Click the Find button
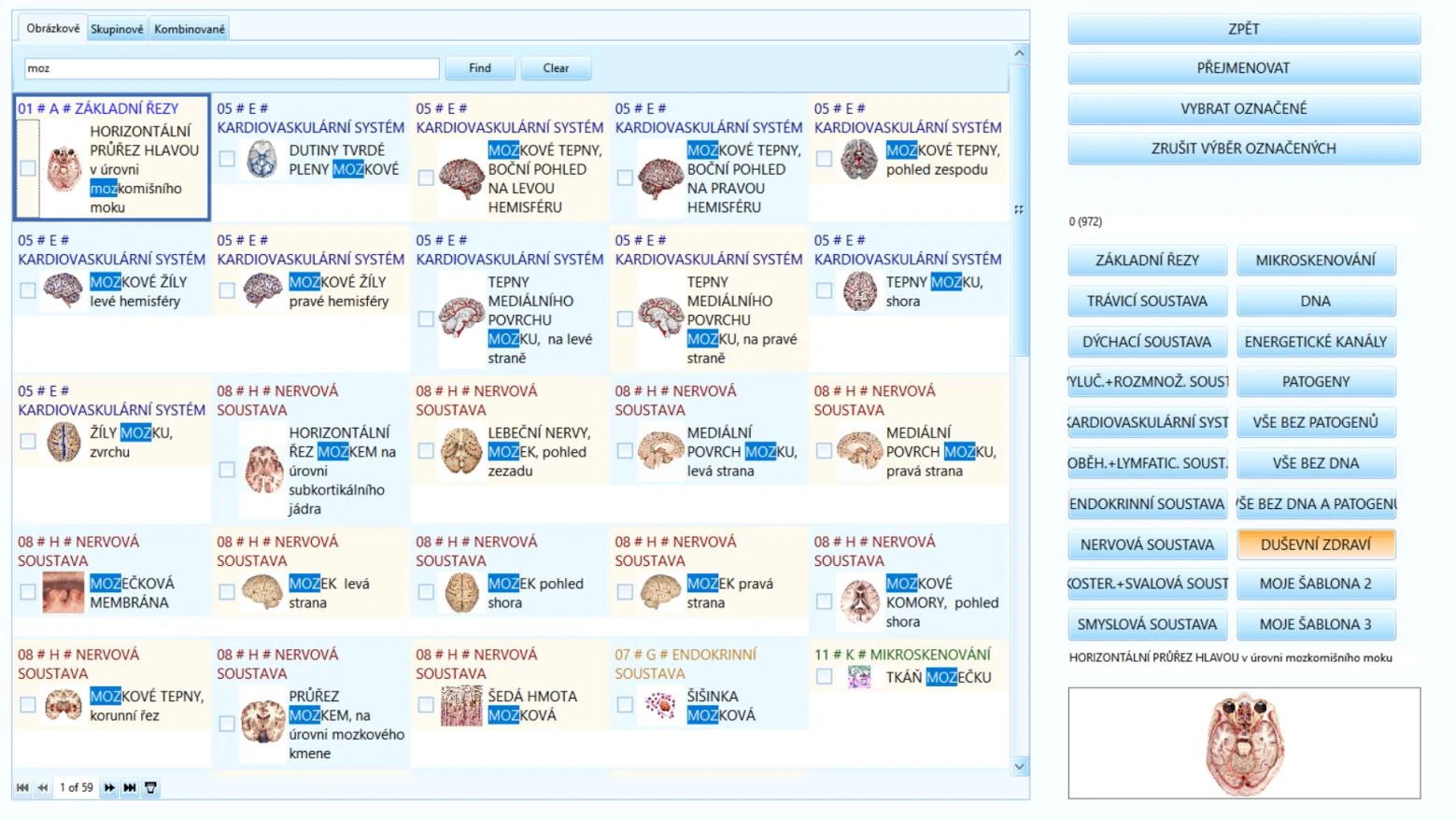This screenshot has height=819, width=1456. 480,68
